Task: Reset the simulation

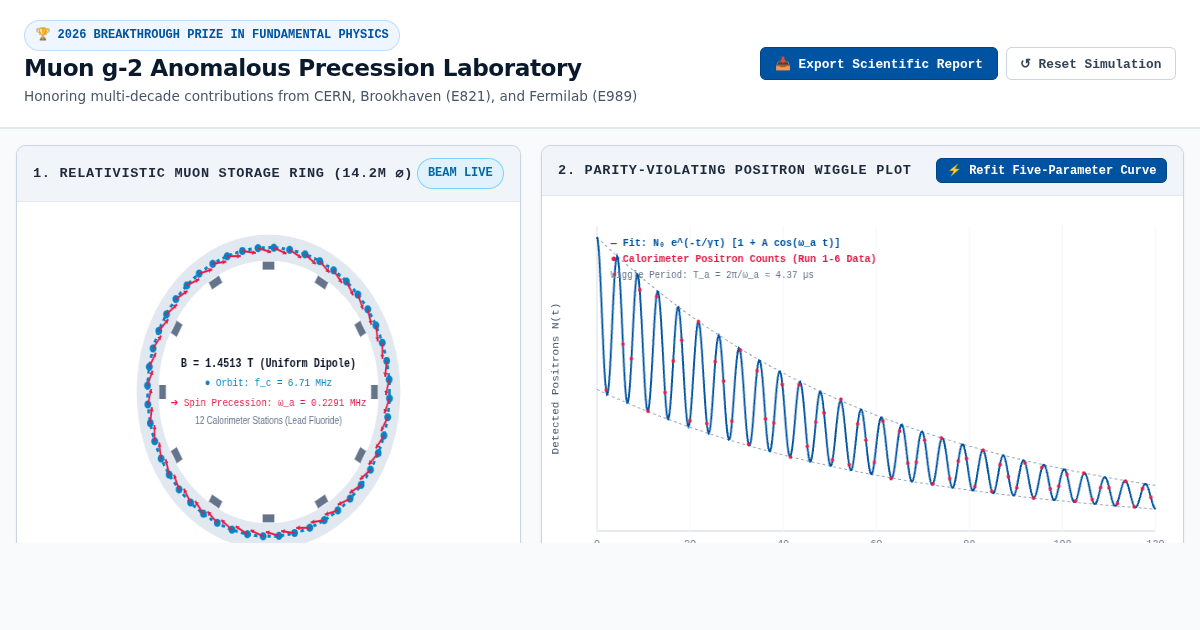Action: pos(1090,64)
